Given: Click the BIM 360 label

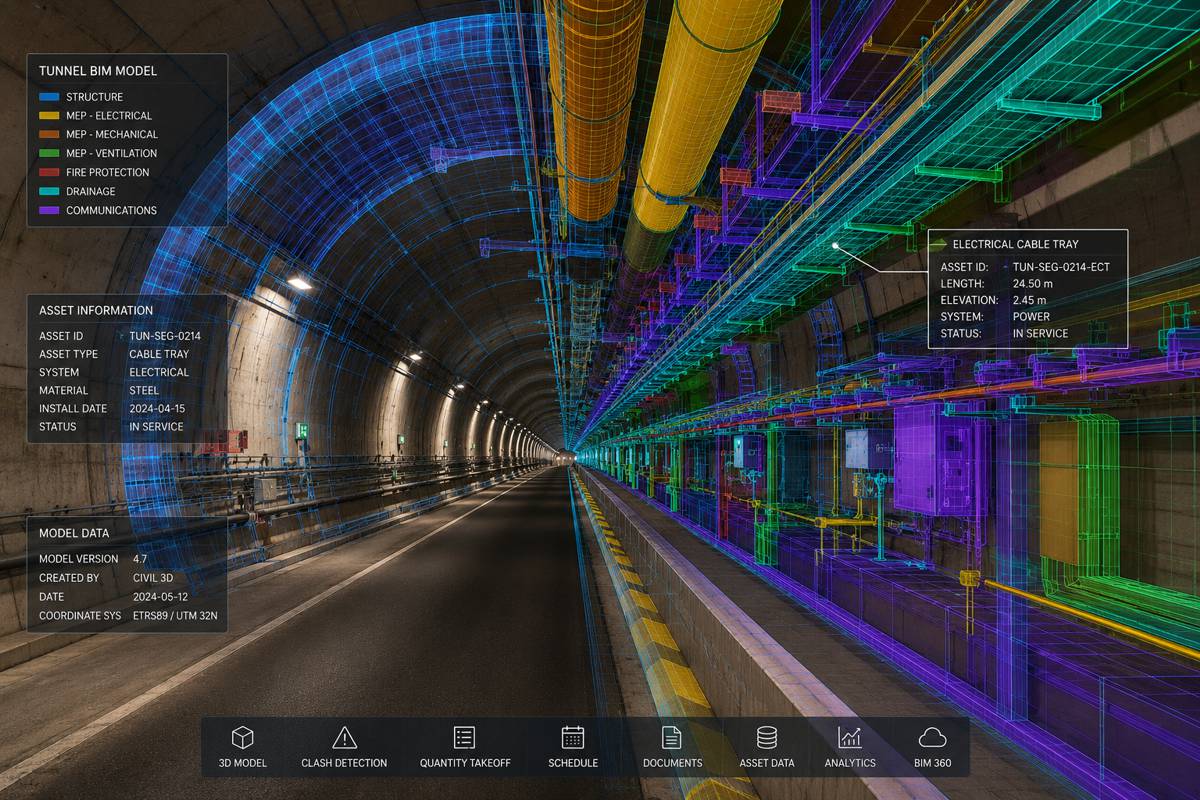Looking at the screenshot, I should (932, 763).
